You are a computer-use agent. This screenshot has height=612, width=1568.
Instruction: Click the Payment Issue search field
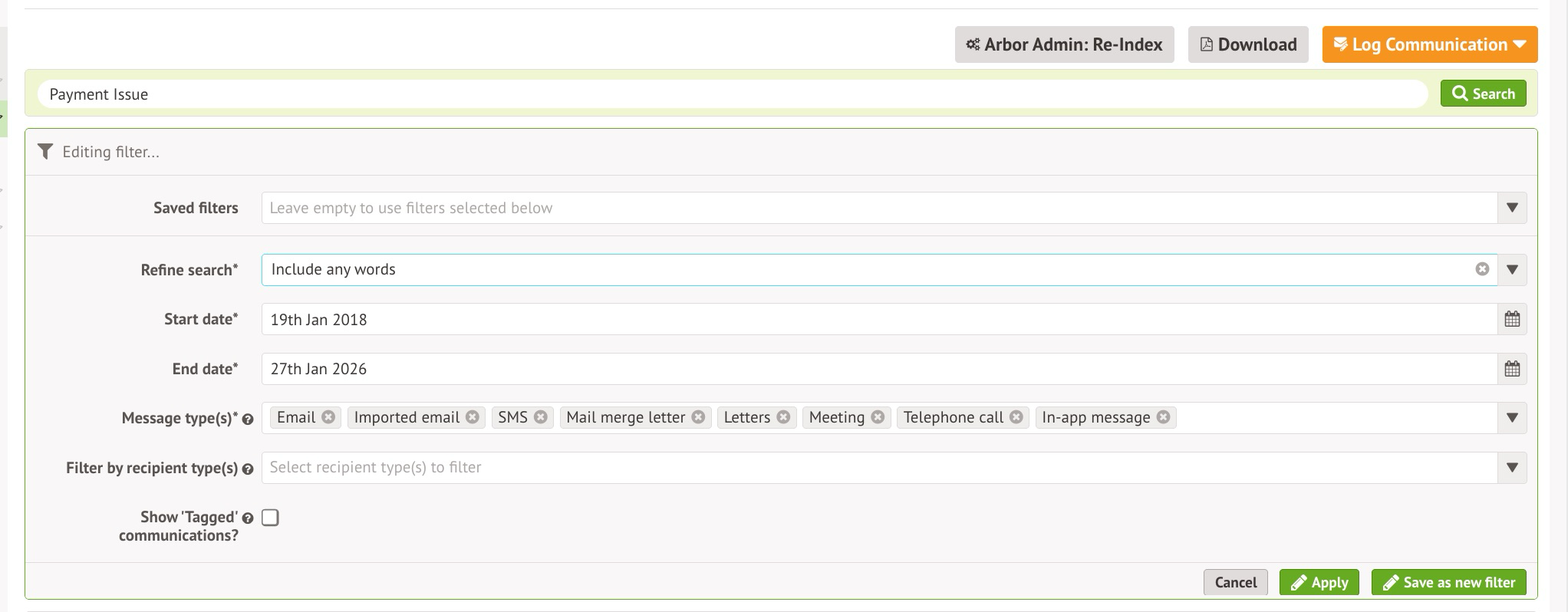pos(729,94)
